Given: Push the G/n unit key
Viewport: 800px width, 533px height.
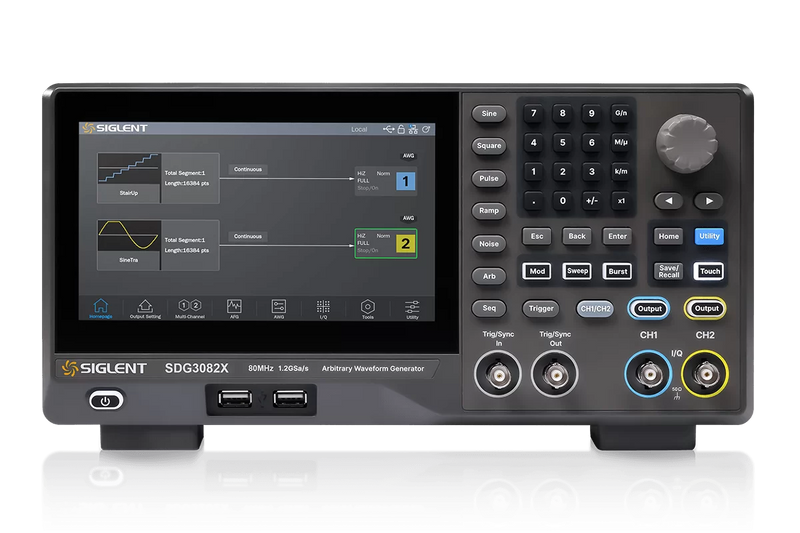Looking at the screenshot, I should click(x=621, y=113).
